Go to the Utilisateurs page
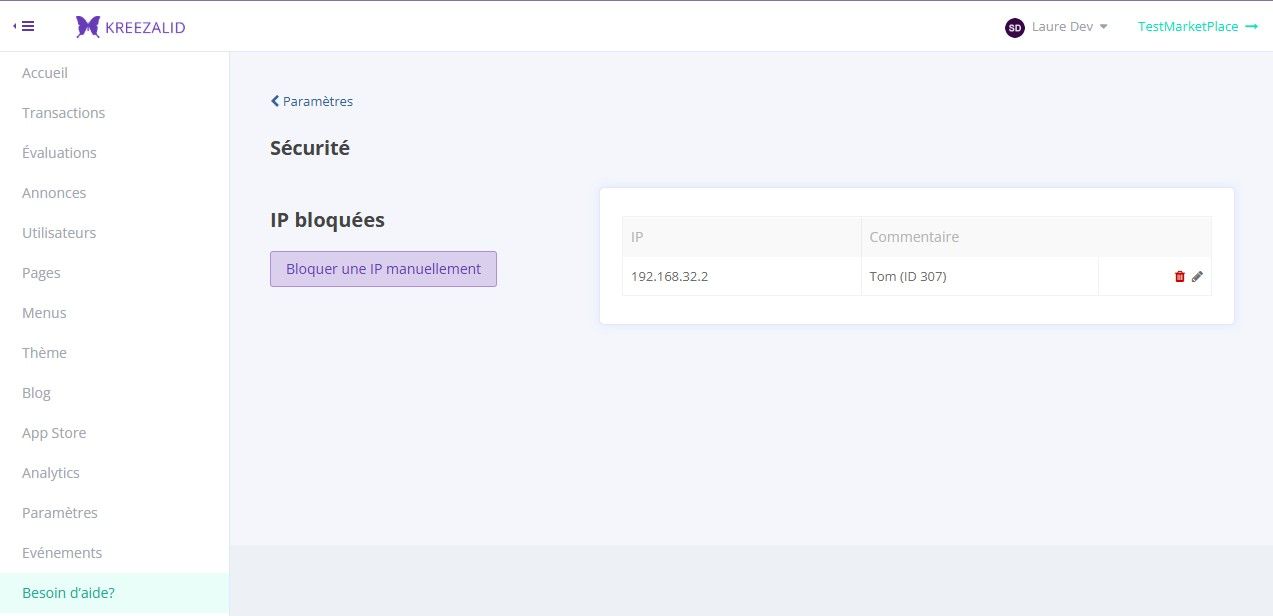1273x616 pixels. [x=59, y=233]
